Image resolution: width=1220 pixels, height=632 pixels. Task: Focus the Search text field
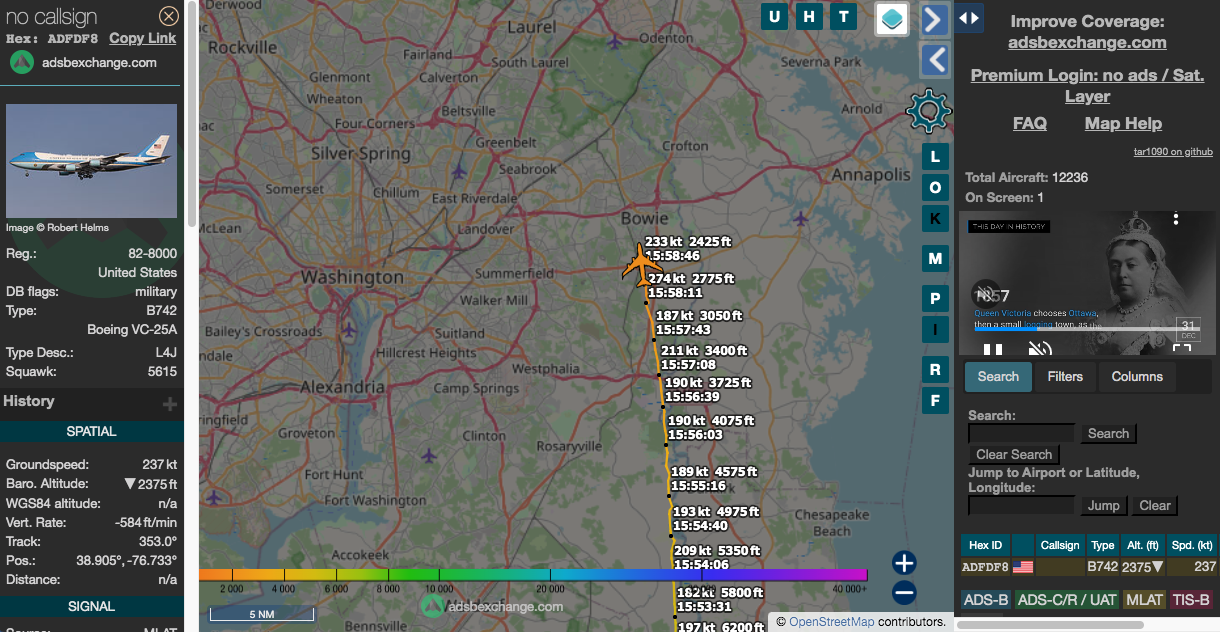click(1021, 434)
